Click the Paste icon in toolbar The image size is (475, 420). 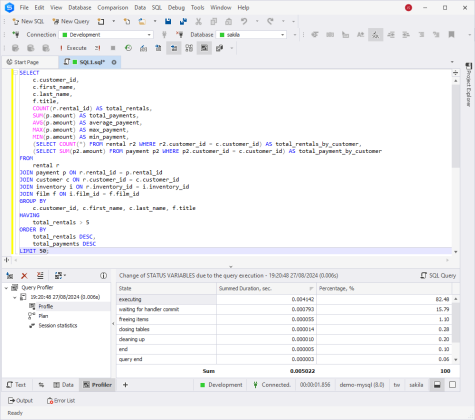click(229, 21)
